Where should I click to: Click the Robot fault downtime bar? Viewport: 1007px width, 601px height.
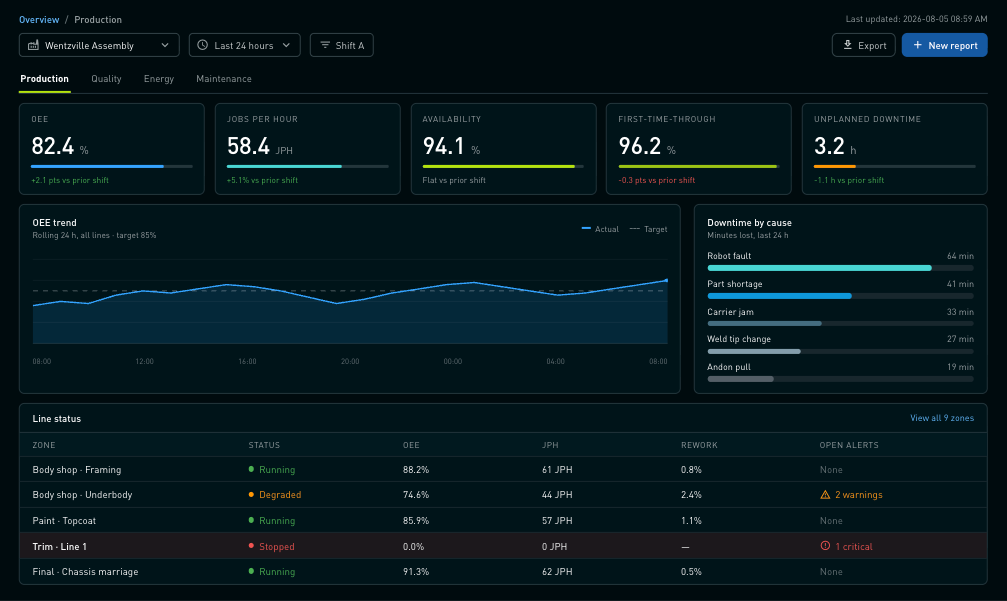840,268
